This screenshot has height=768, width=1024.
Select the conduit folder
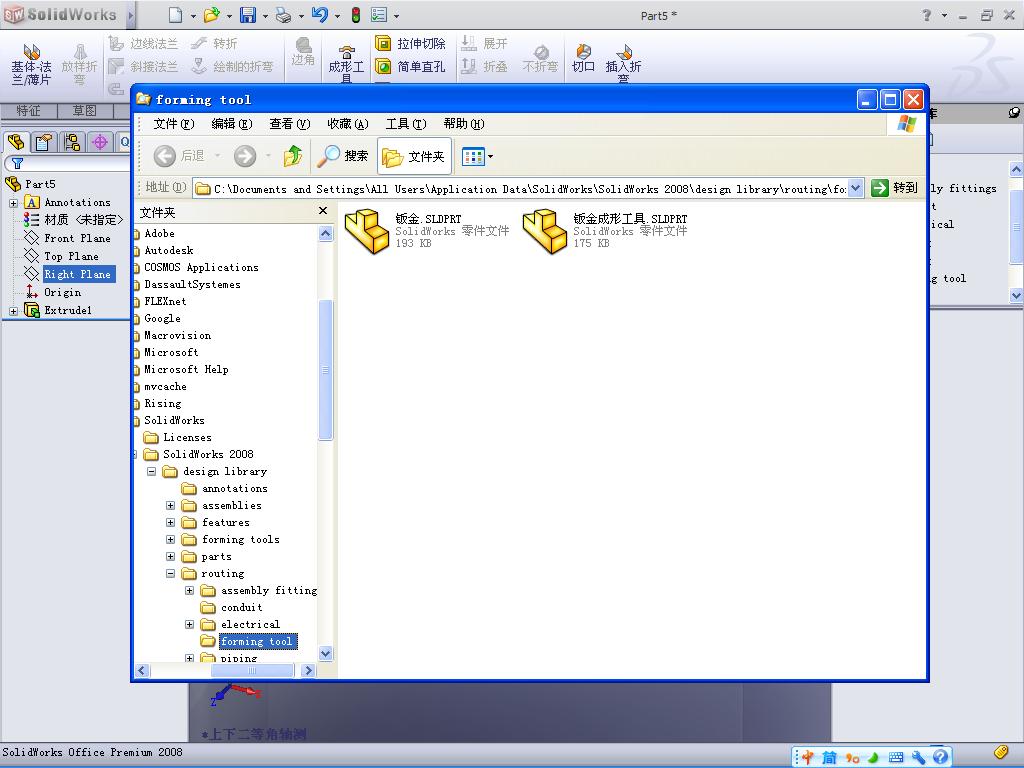(x=231, y=607)
